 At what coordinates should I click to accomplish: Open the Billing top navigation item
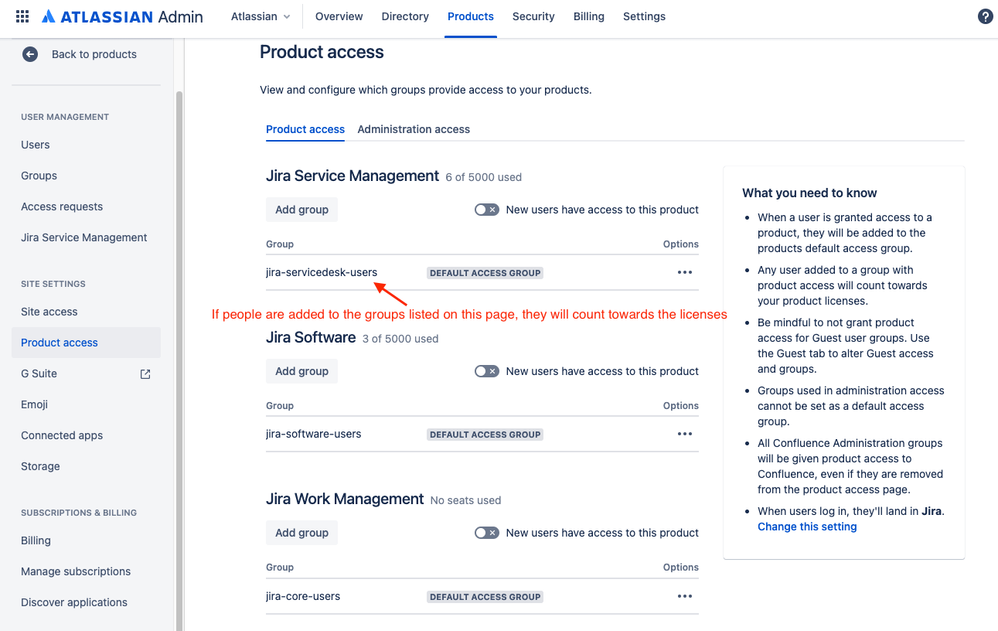(589, 17)
